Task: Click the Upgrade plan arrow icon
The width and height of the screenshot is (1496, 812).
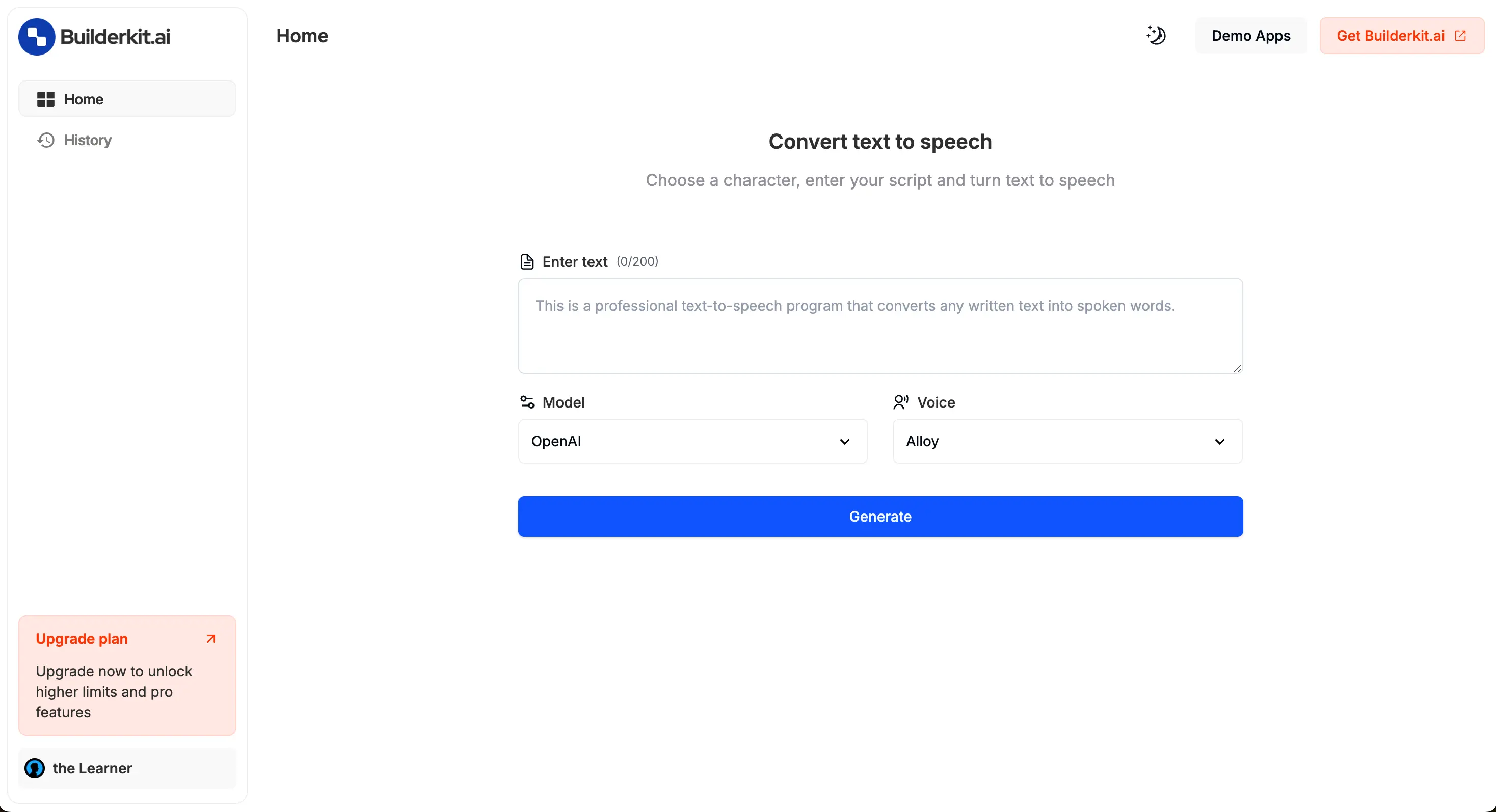Action: point(211,639)
